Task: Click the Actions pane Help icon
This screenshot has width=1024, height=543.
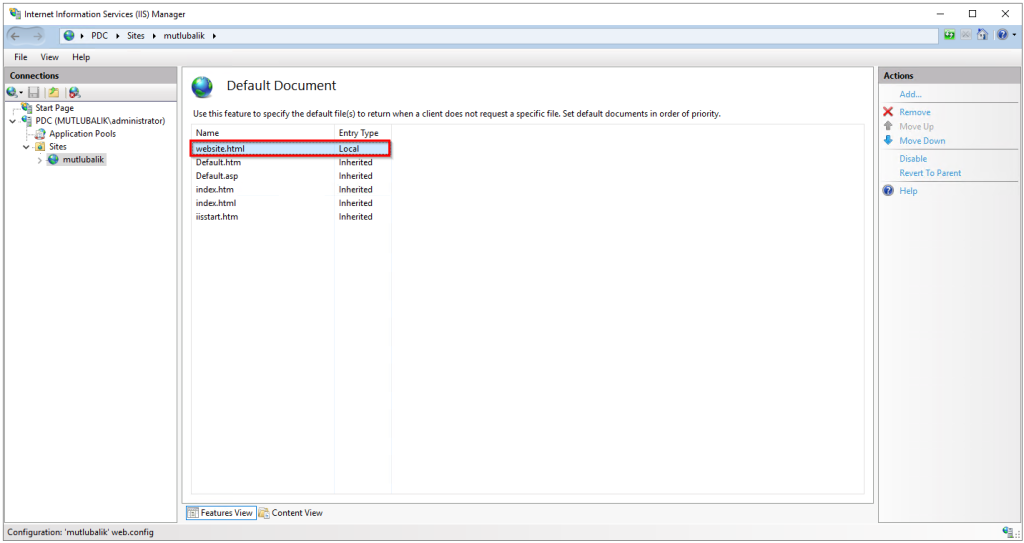Action: [888, 191]
